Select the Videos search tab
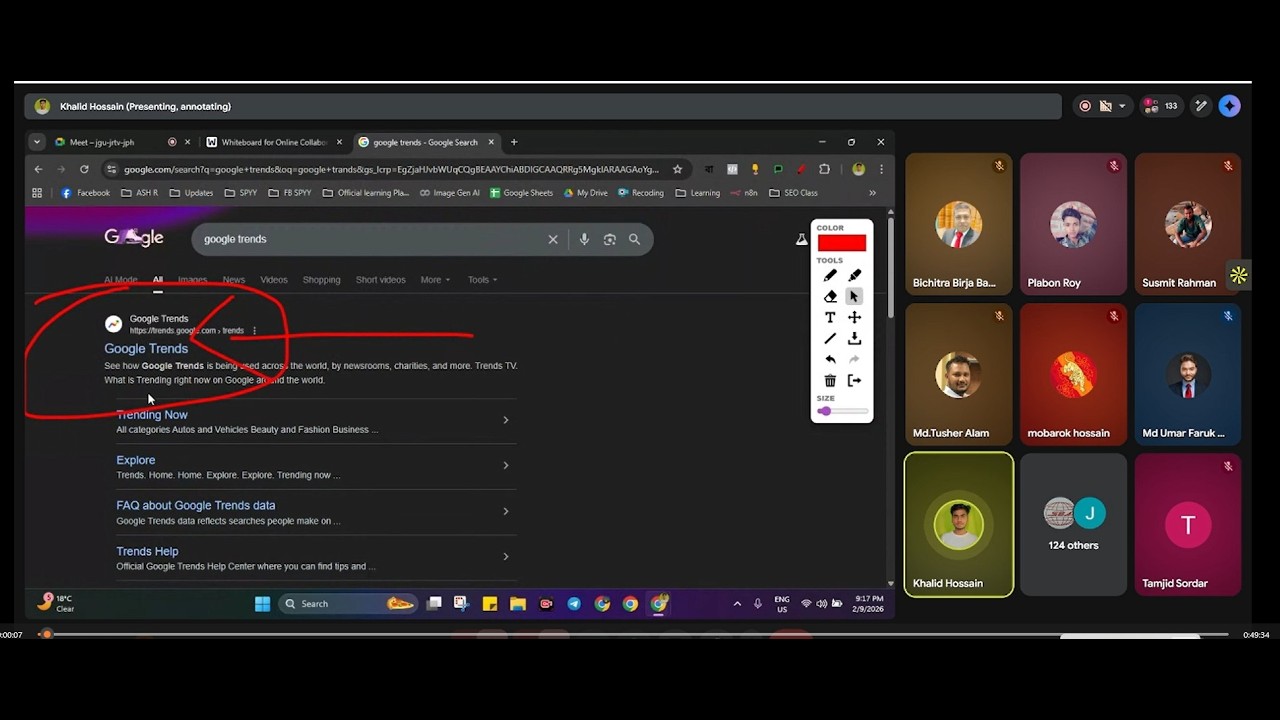This screenshot has height=720, width=1280. [x=274, y=280]
